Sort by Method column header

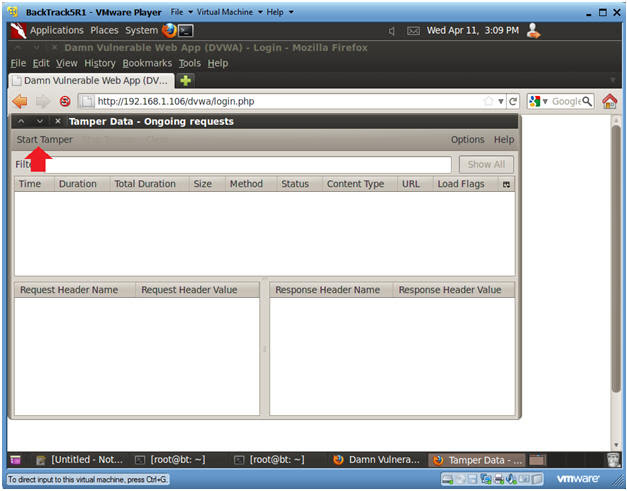click(x=251, y=184)
